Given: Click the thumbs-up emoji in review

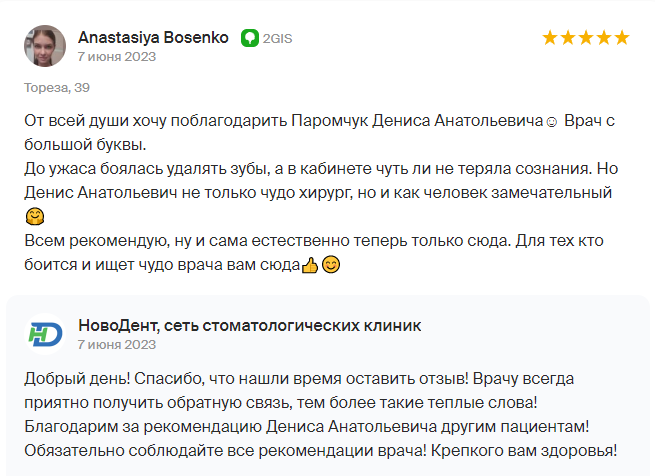Looking at the screenshot, I should (x=310, y=265).
